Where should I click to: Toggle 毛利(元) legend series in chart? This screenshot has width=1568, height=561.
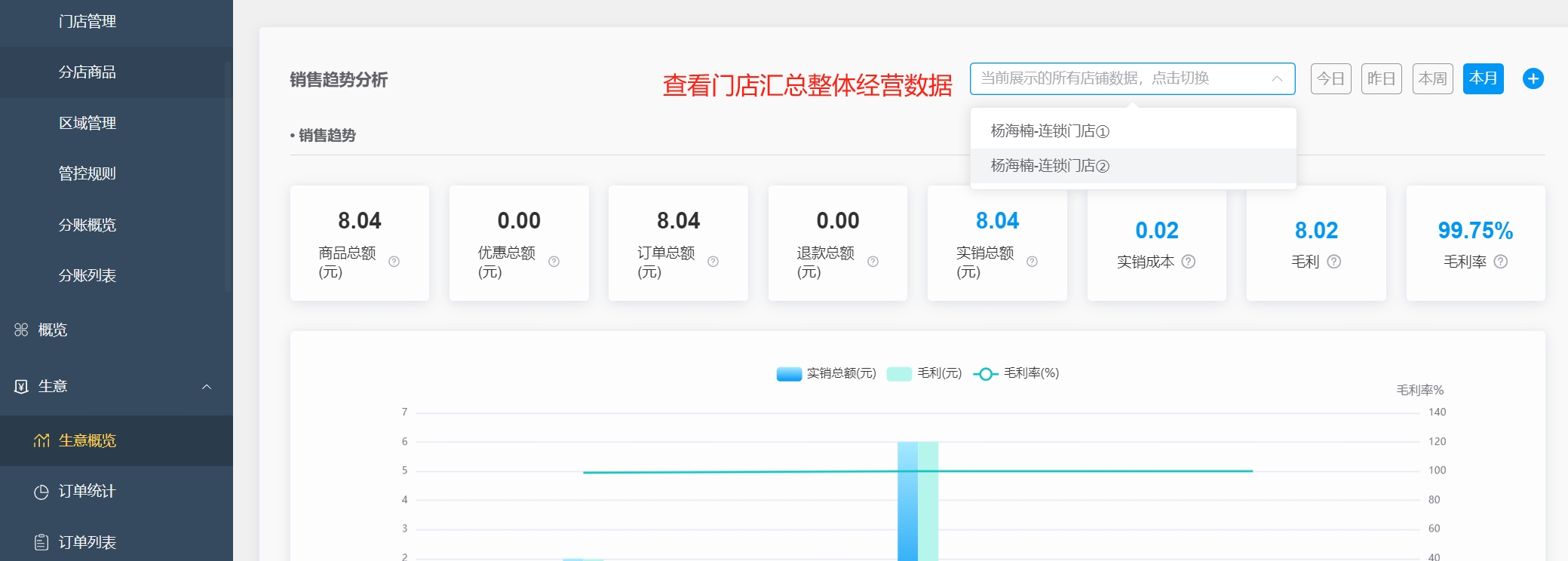(x=925, y=373)
